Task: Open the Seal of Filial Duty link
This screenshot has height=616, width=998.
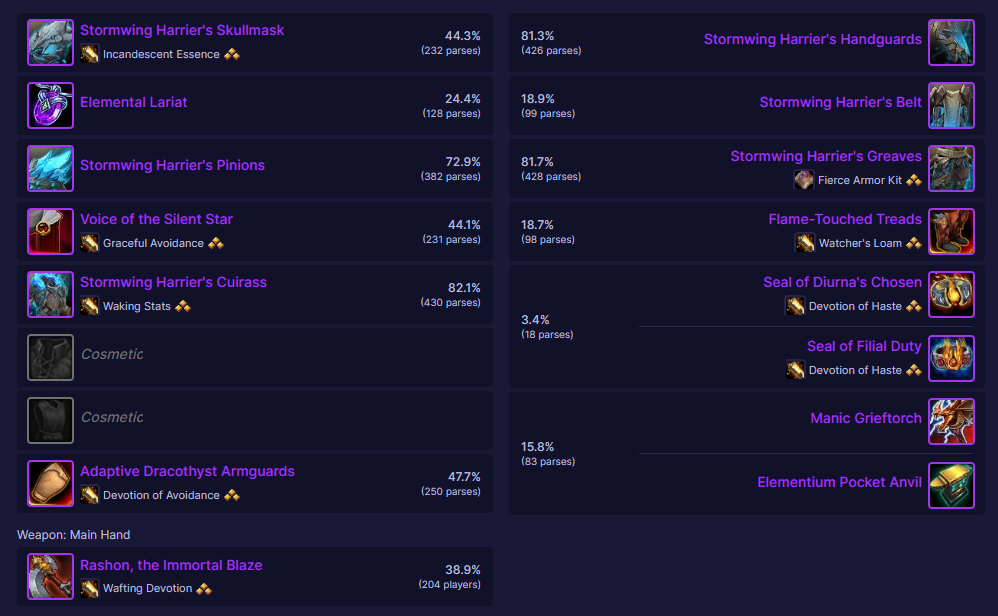Action: click(x=864, y=346)
